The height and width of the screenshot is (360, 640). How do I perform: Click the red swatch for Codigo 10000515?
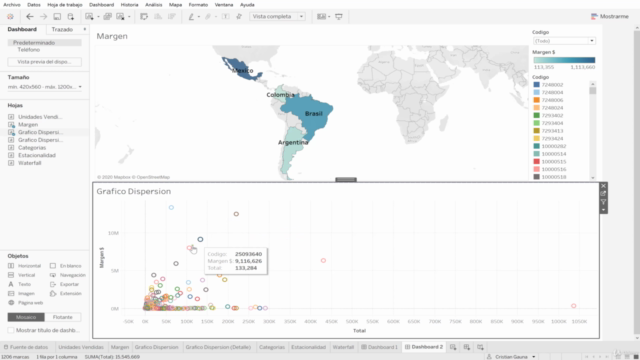coord(537,161)
